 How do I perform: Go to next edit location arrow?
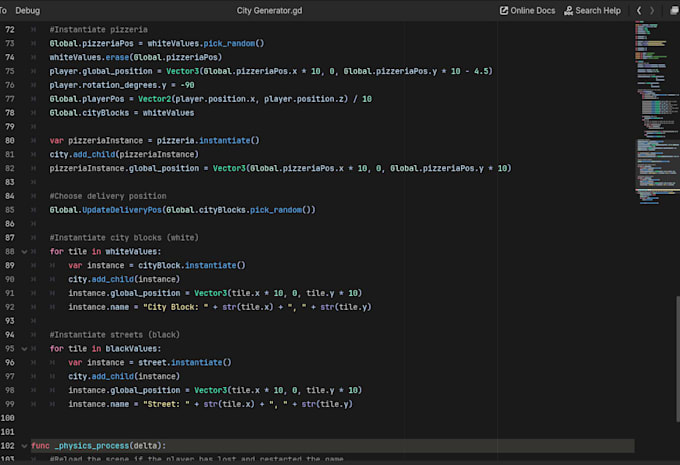coord(652,10)
